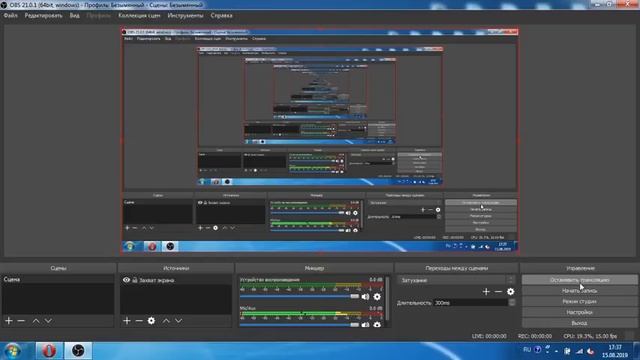Open the Инструменты menu

coord(185,16)
